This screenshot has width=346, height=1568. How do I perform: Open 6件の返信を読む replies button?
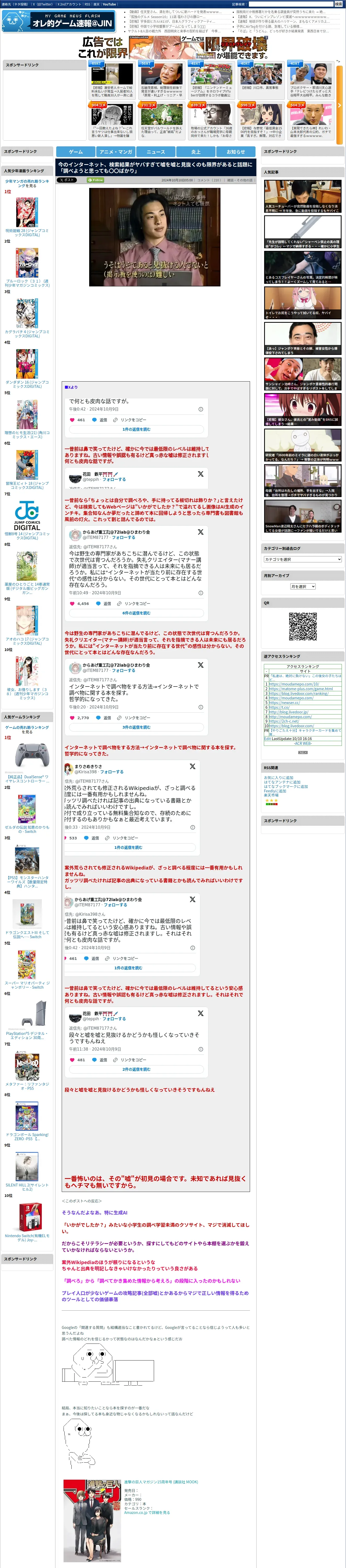coord(137,613)
